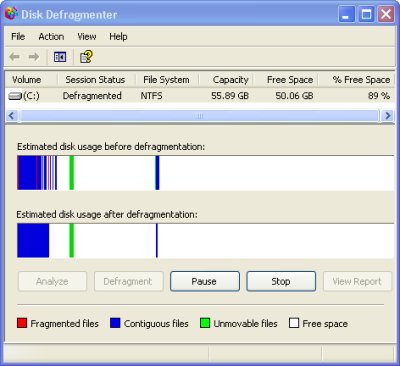Click the Stop button
This screenshot has height=366, width=400.
coord(281,281)
